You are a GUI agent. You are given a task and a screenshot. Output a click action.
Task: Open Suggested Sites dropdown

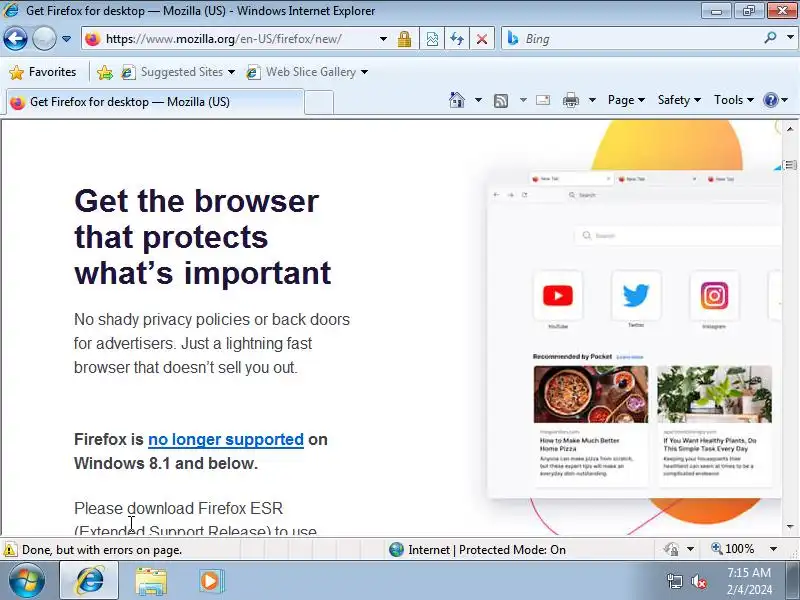pos(178,72)
